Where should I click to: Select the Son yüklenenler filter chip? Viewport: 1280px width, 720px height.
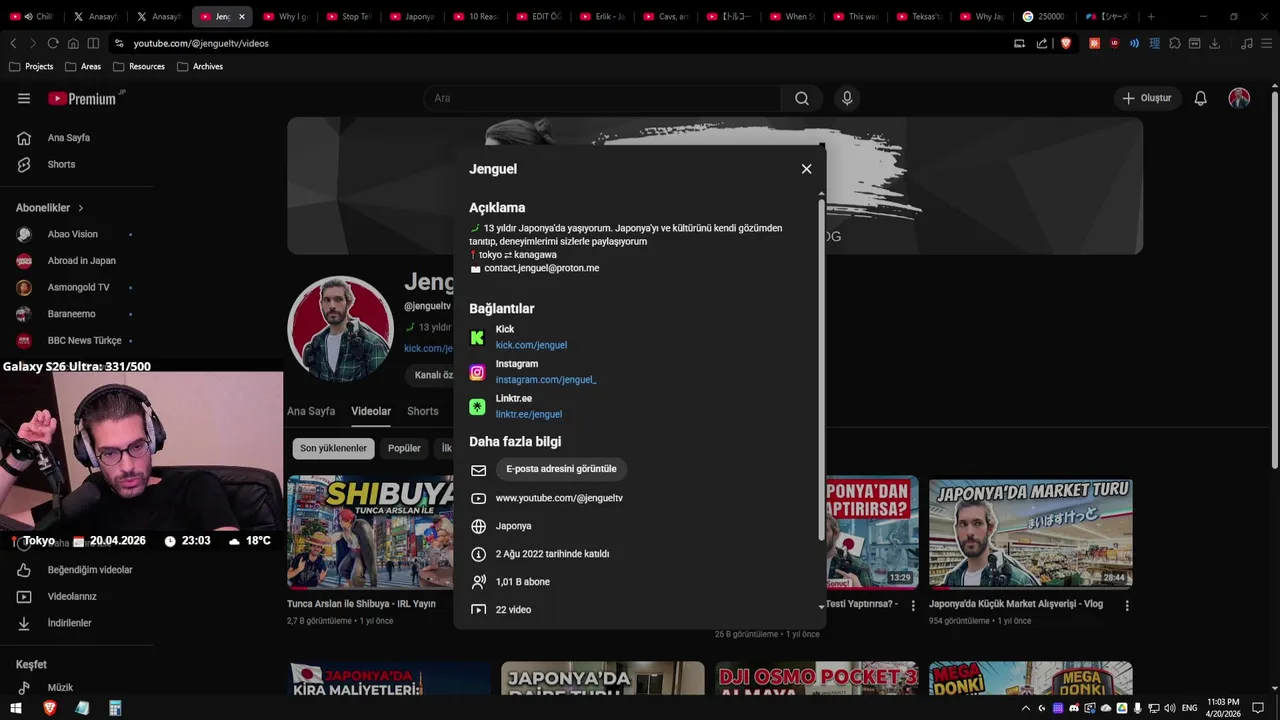coord(333,448)
